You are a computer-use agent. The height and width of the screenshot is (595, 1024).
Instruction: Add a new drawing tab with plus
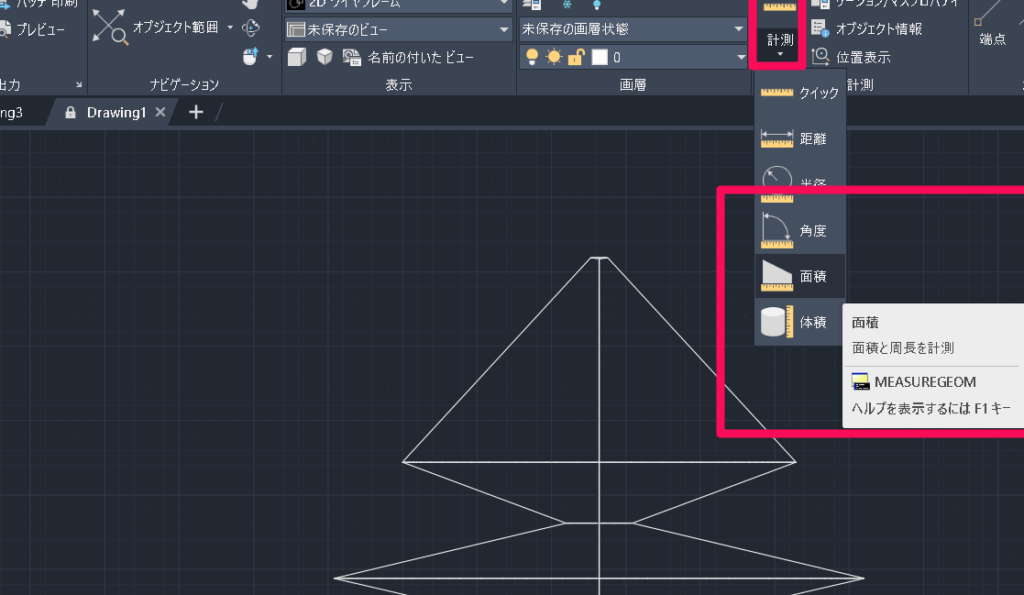[x=196, y=112]
